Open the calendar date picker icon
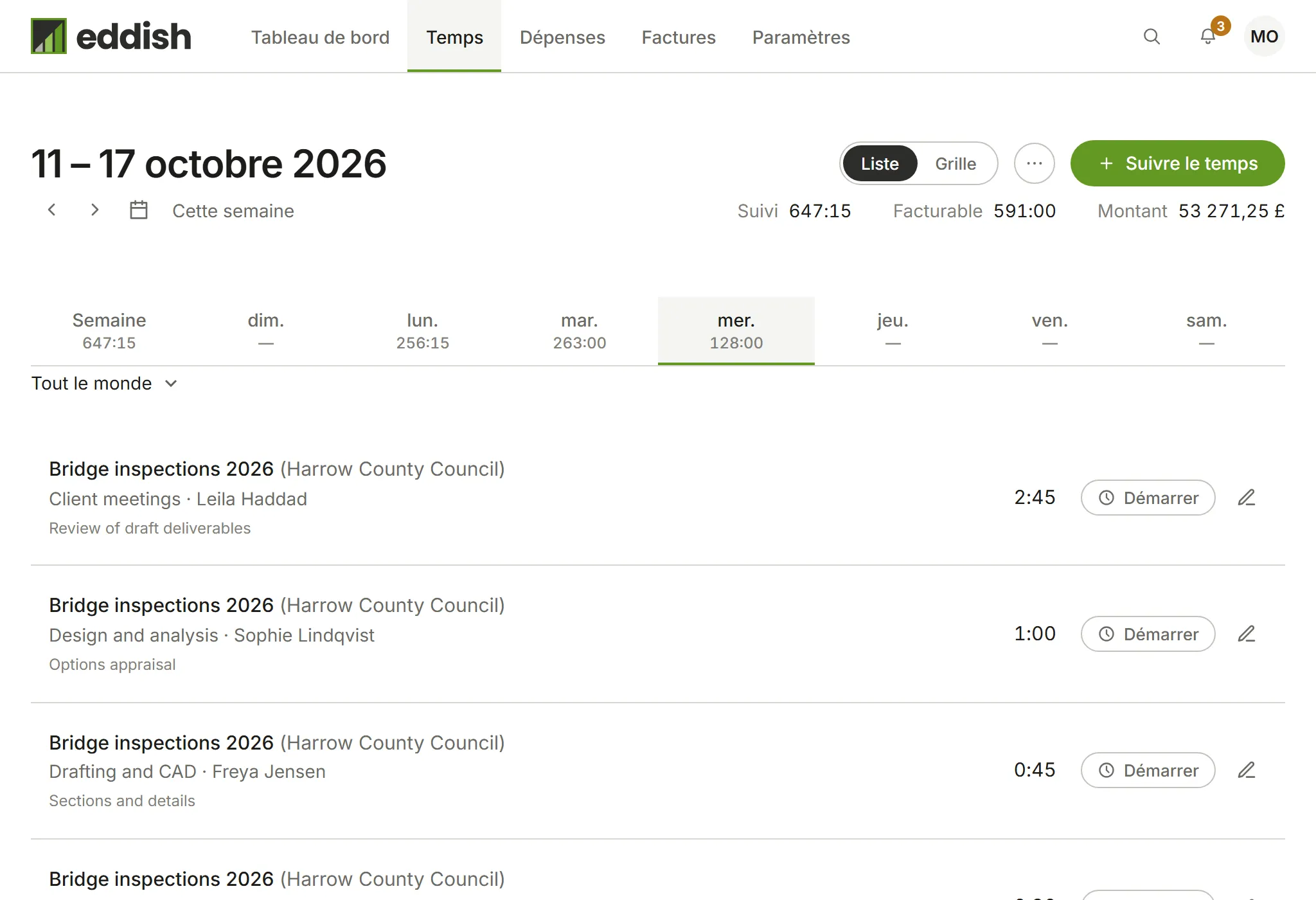Screen dimensions: 1316x900 coord(139,210)
